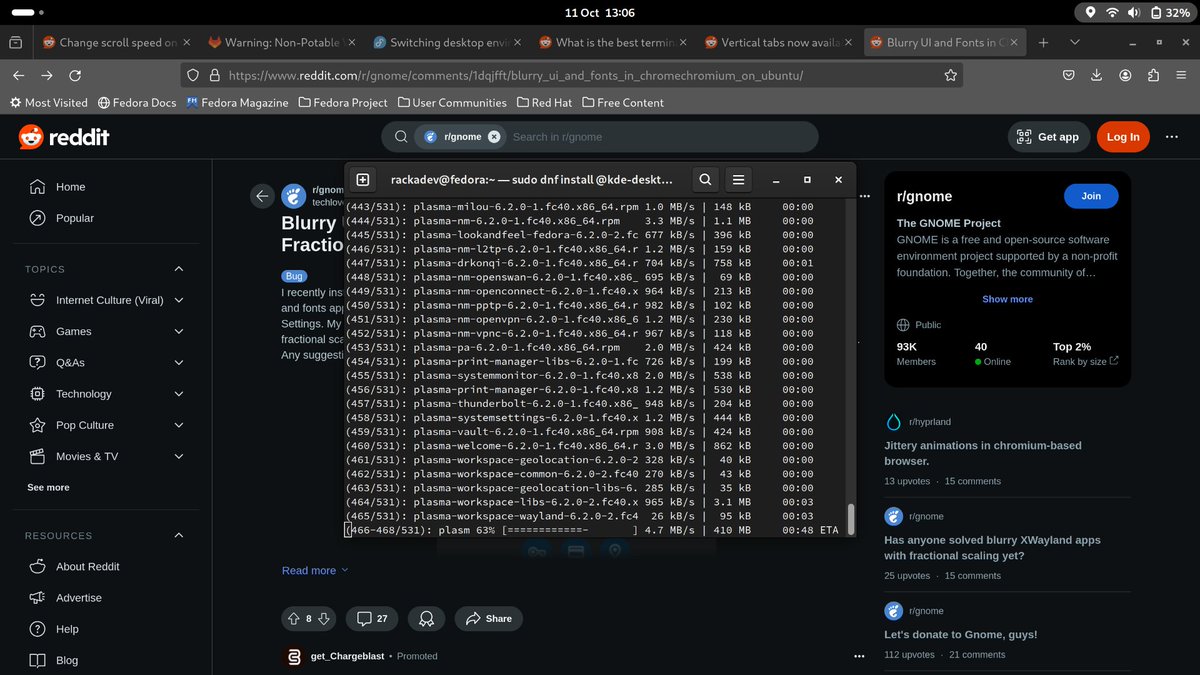Screen dimensions: 1200x675
Task: Expand the Movies & TV topic
Action: coord(179,456)
